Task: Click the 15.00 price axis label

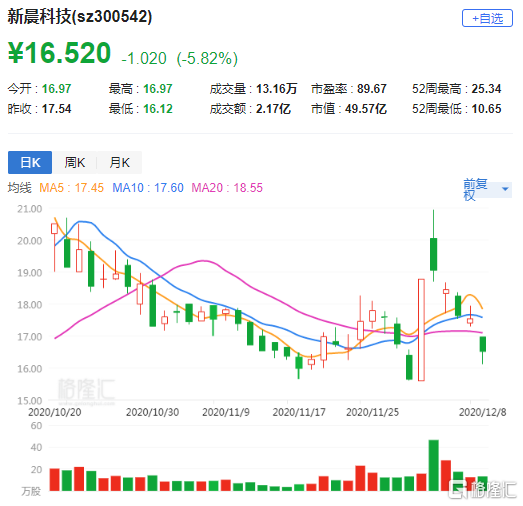Action: coord(30,401)
